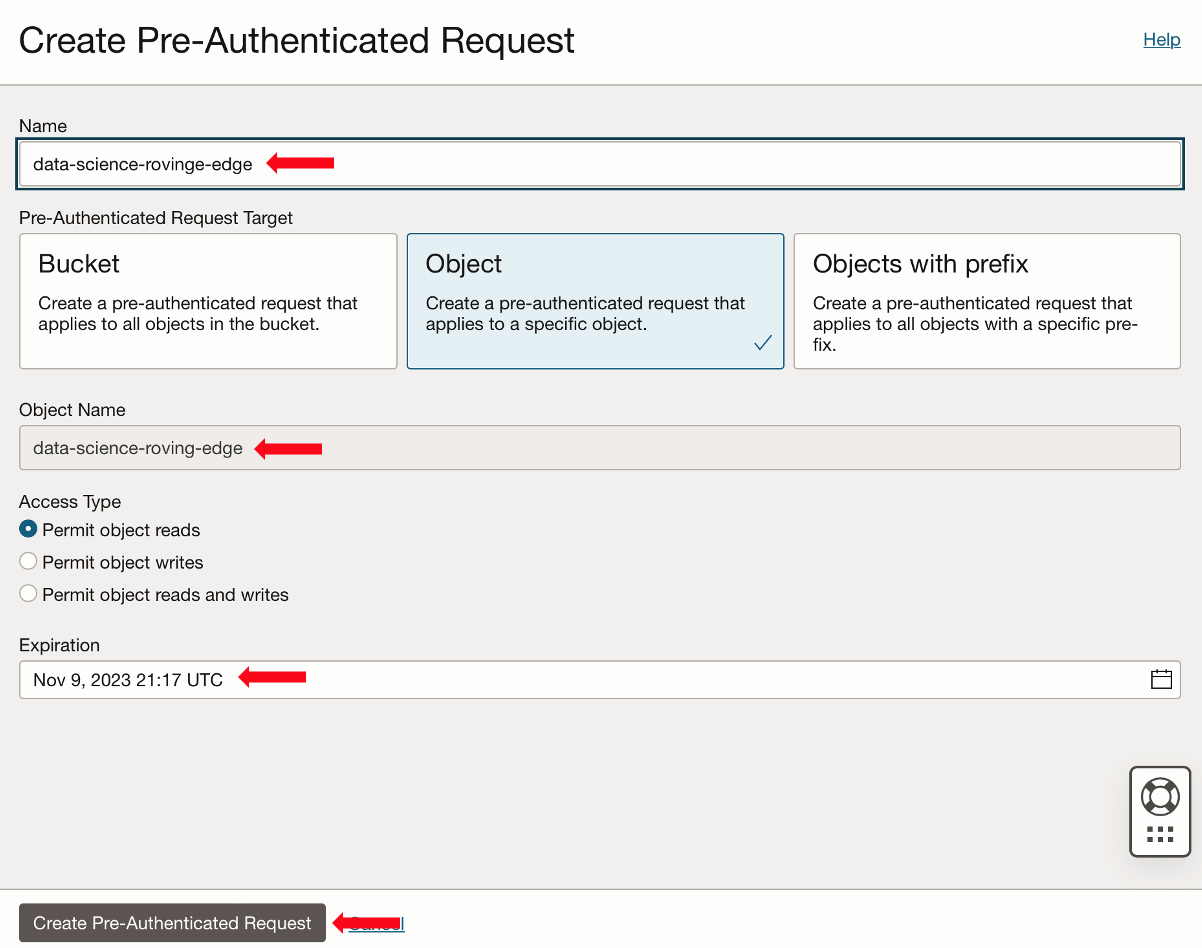1202x948 pixels.
Task: Choose "Permit object reads and writes" option
Action: (28, 592)
